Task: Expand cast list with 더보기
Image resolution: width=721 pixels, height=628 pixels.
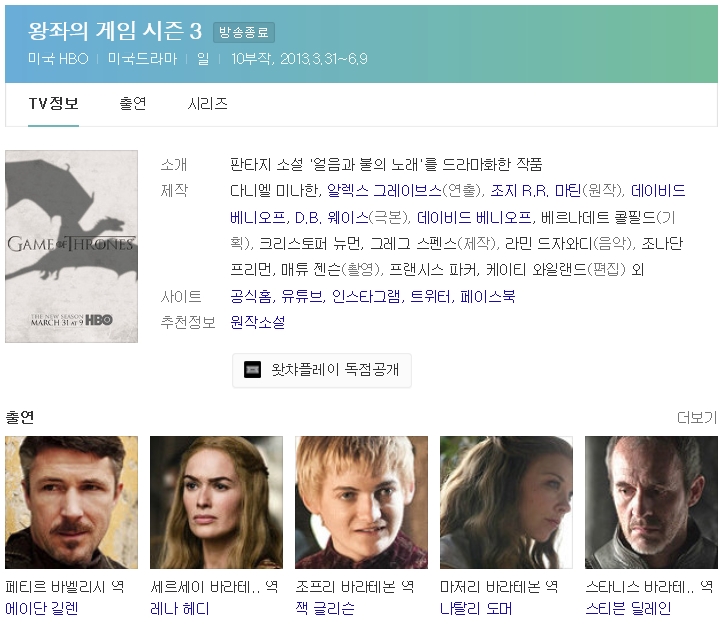Action: coord(696,417)
